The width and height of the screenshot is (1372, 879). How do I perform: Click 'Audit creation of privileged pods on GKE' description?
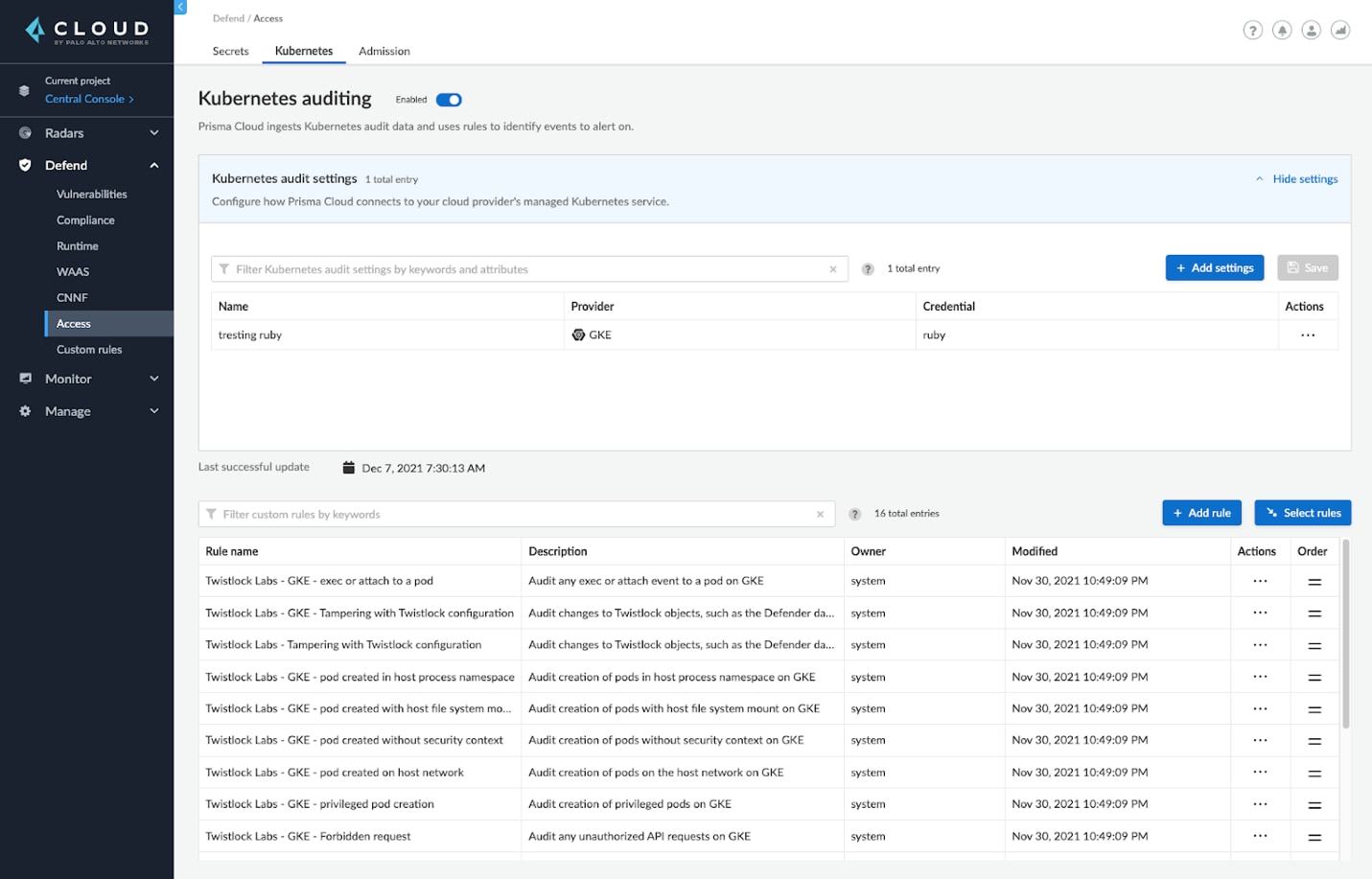coord(630,804)
